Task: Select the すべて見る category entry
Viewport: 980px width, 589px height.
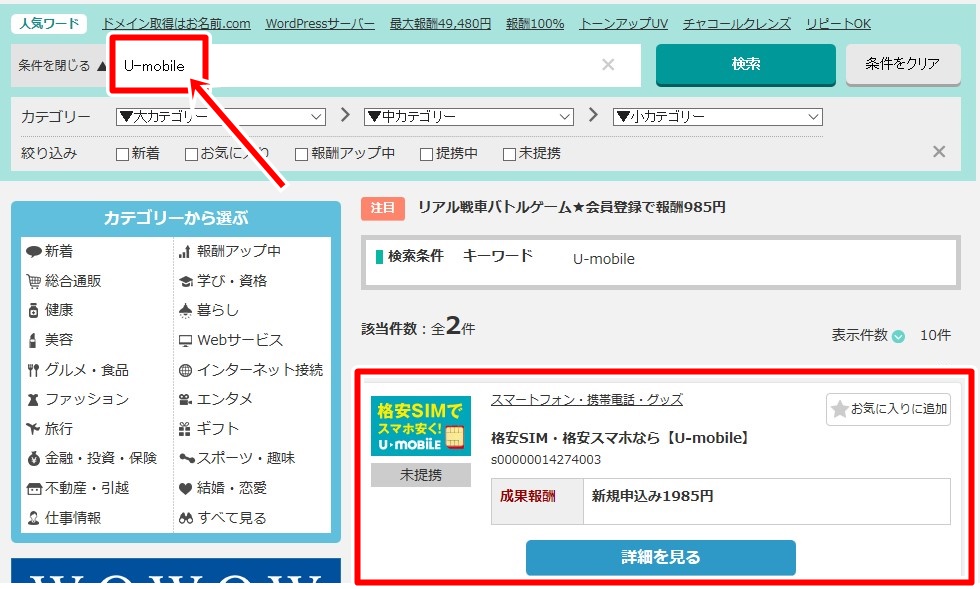Action: coord(232,518)
